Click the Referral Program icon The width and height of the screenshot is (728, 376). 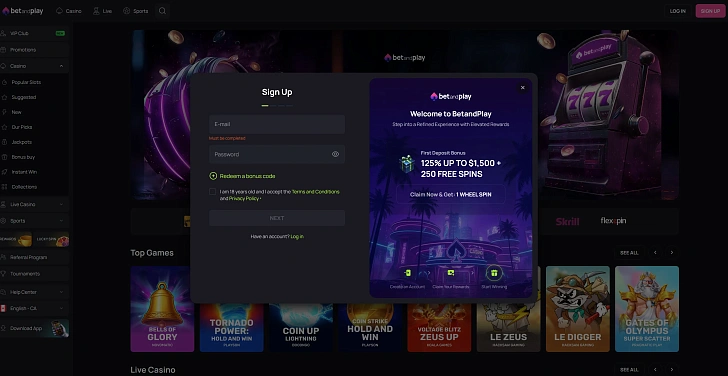tap(4, 257)
